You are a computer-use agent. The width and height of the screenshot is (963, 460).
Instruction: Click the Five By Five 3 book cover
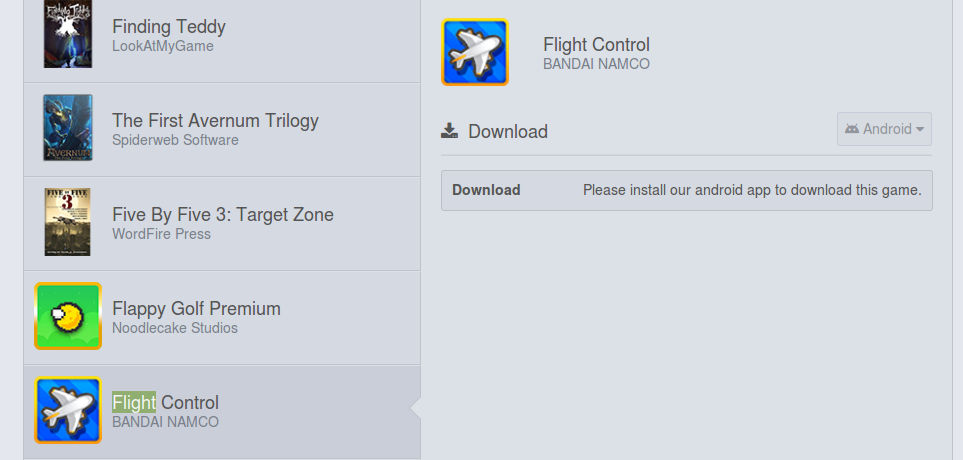tap(68, 222)
